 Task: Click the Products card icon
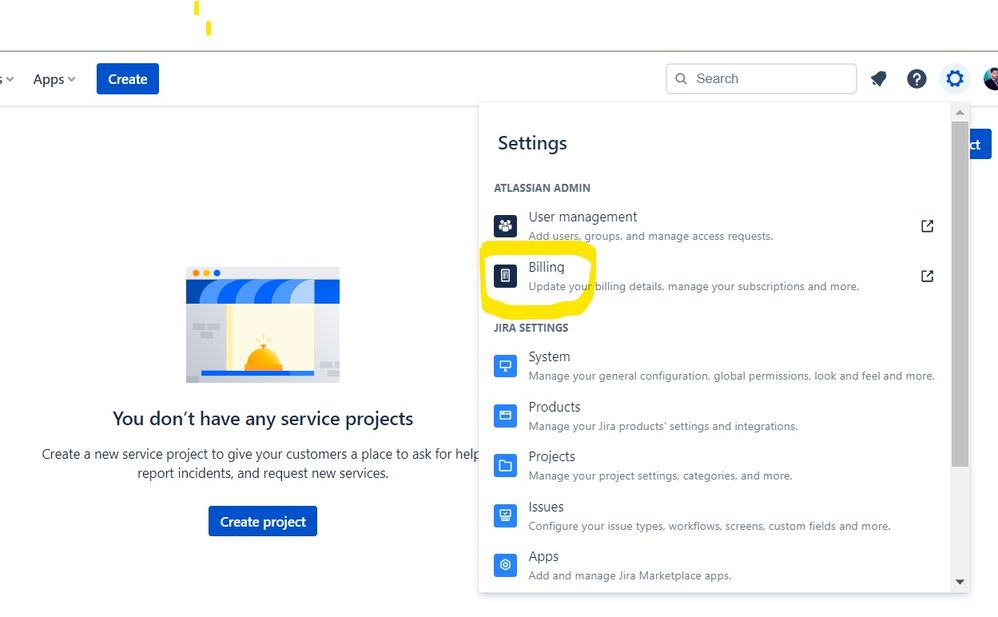click(x=505, y=415)
